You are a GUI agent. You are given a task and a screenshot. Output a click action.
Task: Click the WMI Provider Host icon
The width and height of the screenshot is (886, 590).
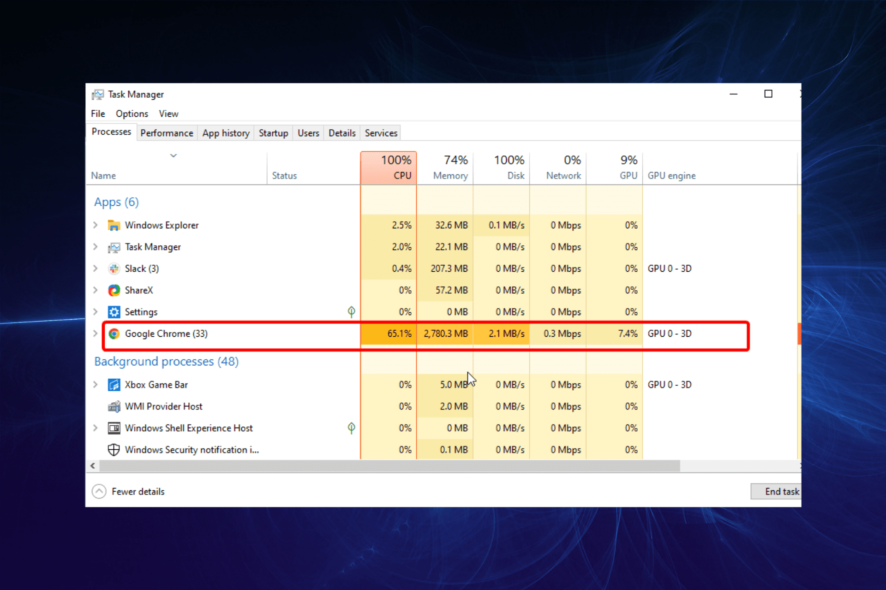tap(114, 406)
